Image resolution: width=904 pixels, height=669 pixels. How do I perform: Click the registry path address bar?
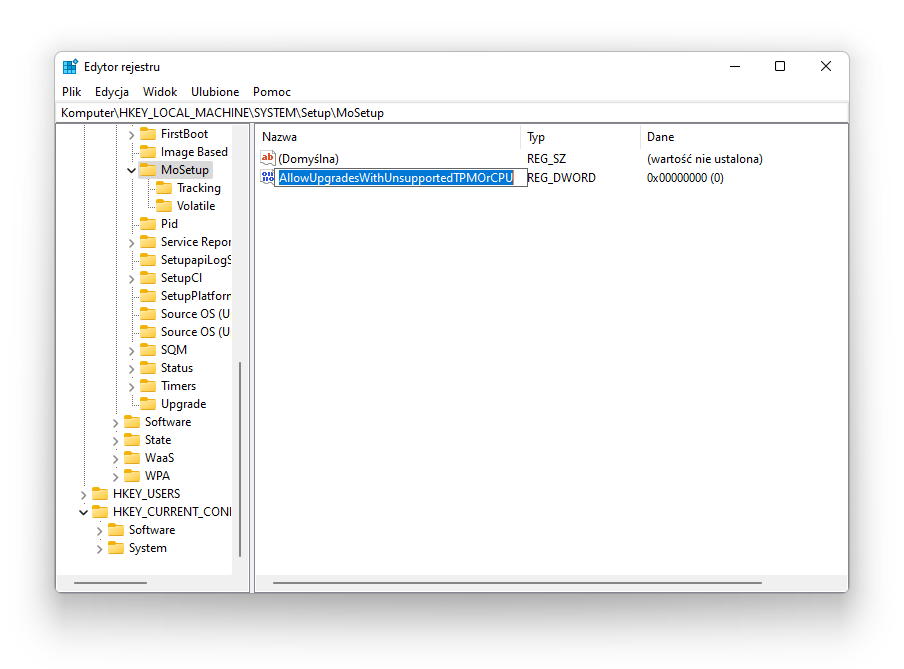tap(452, 112)
